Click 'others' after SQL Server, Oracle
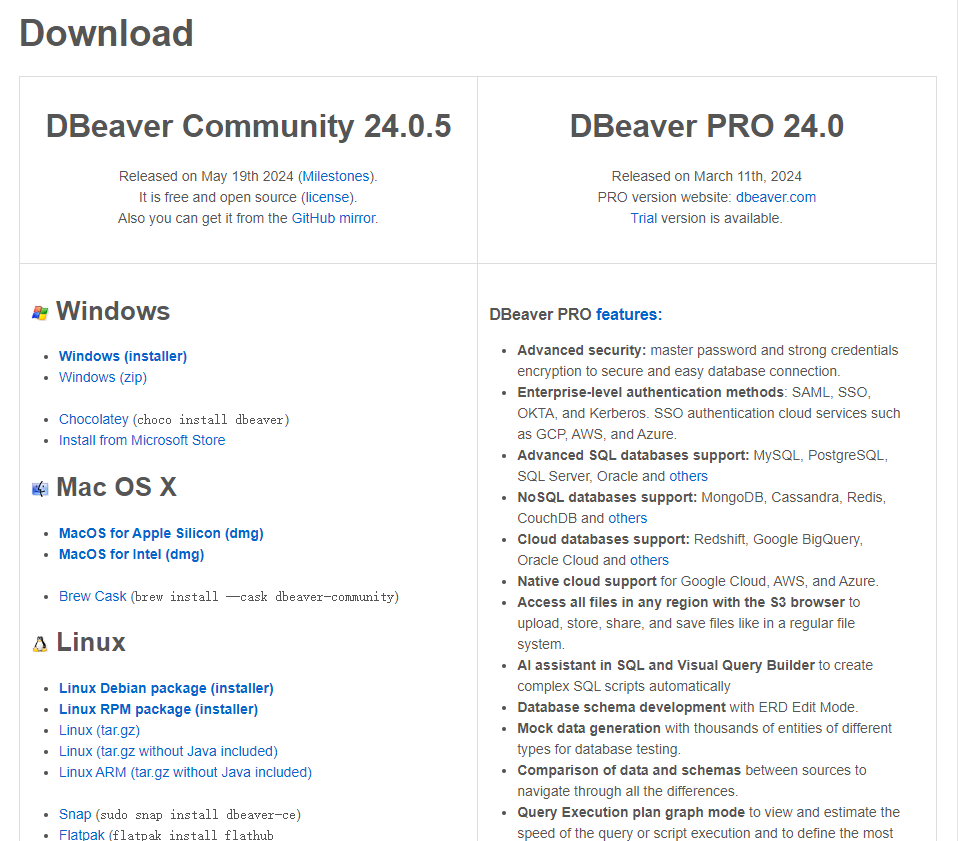958x841 pixels. point(689,476)
